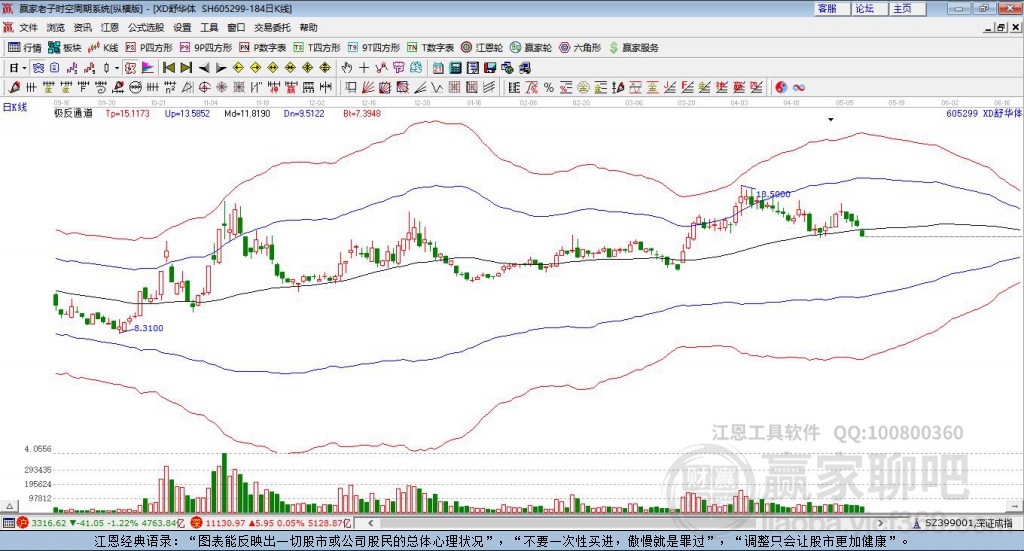Select the circled crosshair target tool
Viewport: 1024px width, 551px height.
click(204, 87)
